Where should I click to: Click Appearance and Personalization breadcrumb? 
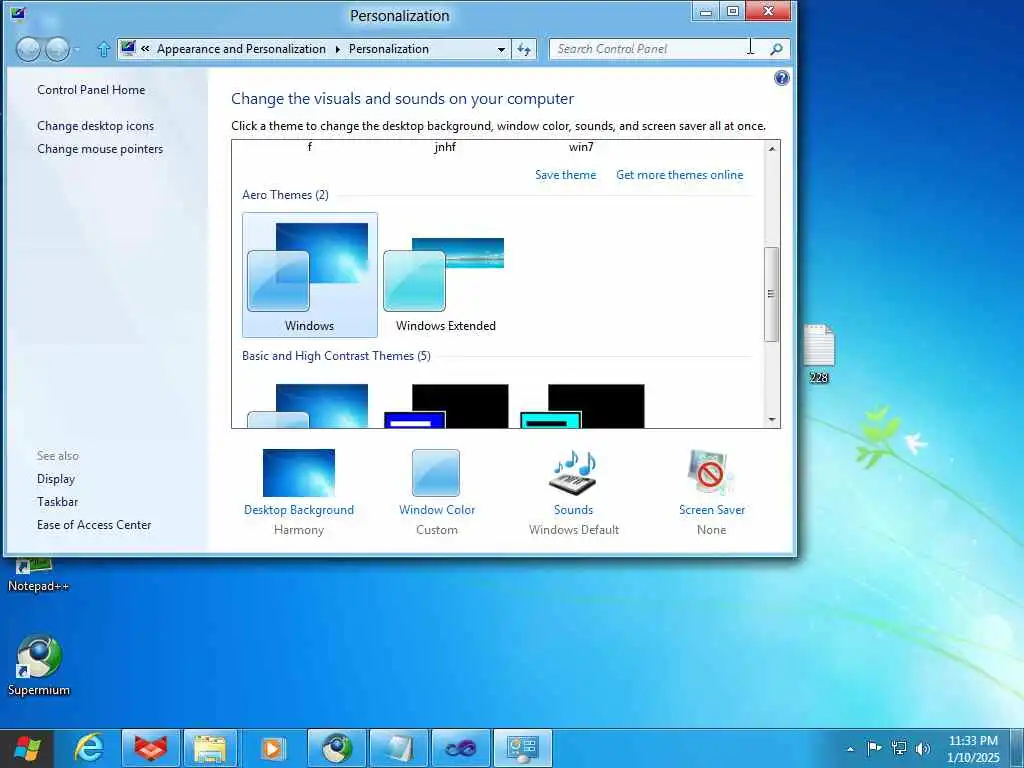pos(241,49)
